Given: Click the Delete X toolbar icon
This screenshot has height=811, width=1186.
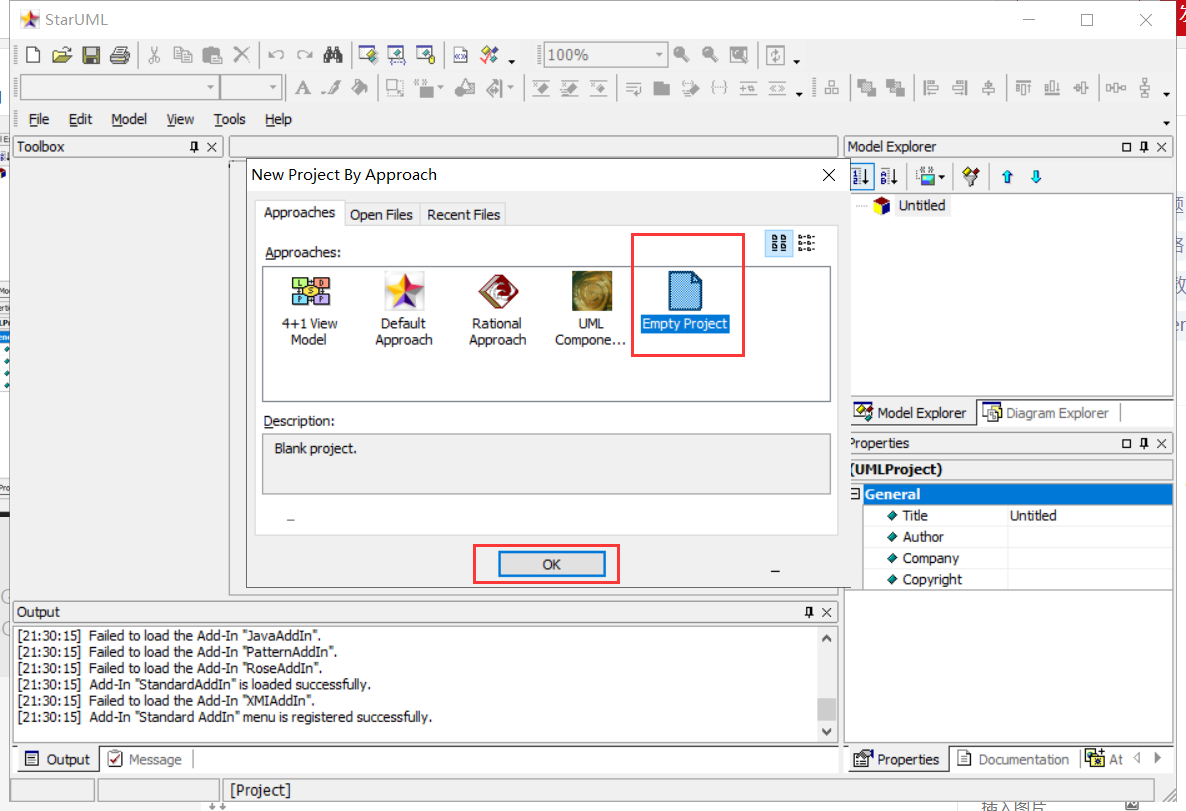Looking at the screenshot, I should (x=241, y=54).
